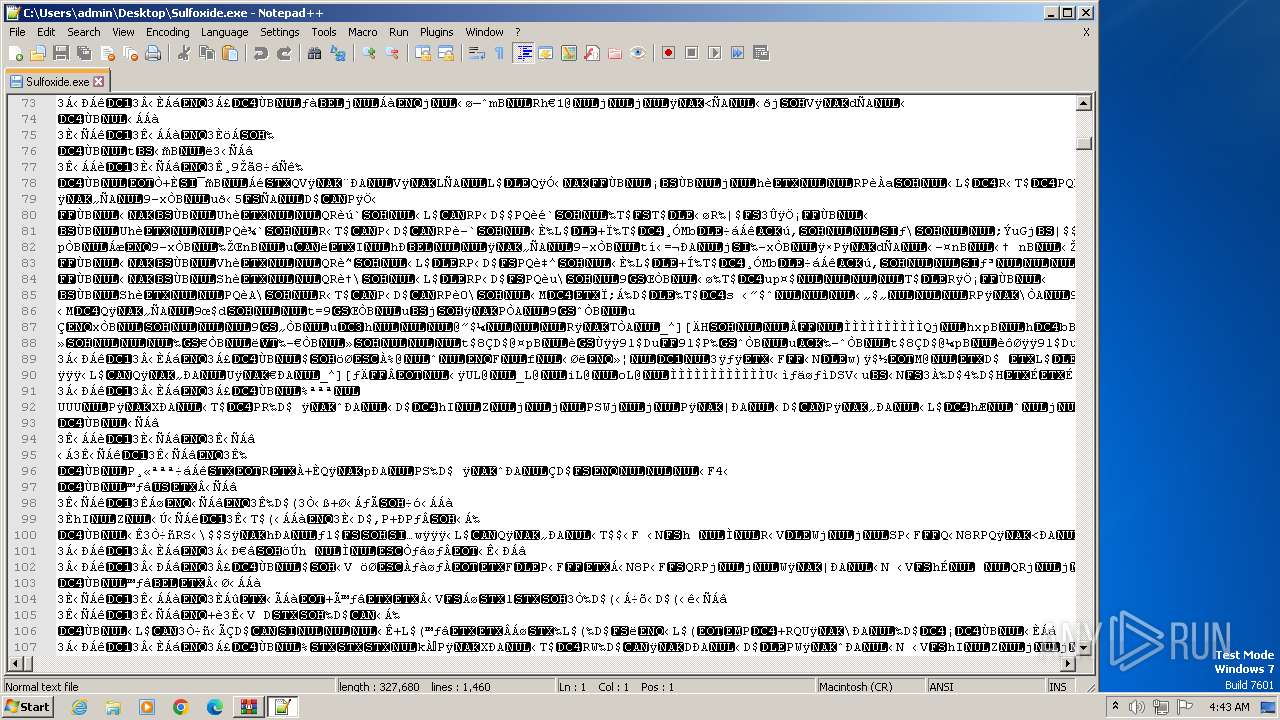Screen dimensions: 1280x720
Task: Open the Settings menu
Action: tap(279, 32)
